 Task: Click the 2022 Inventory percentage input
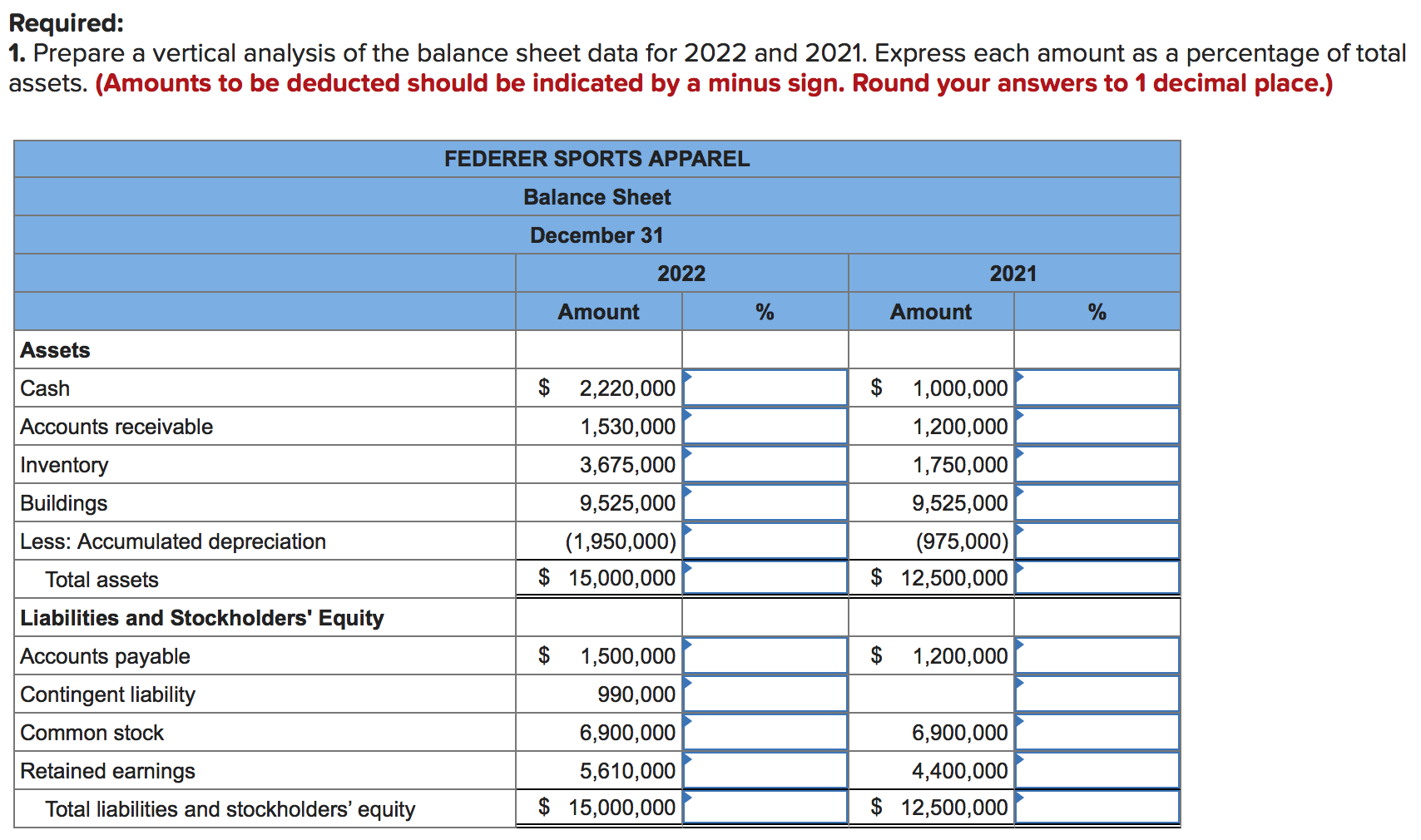tap(765, 464)
